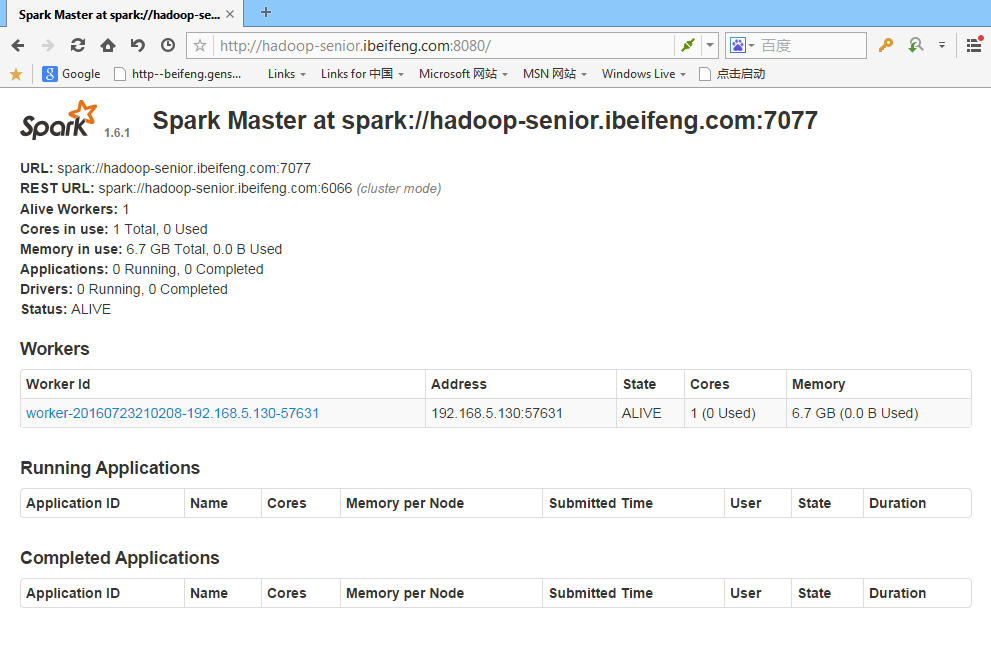Open the browser home page

click(108, 45)
